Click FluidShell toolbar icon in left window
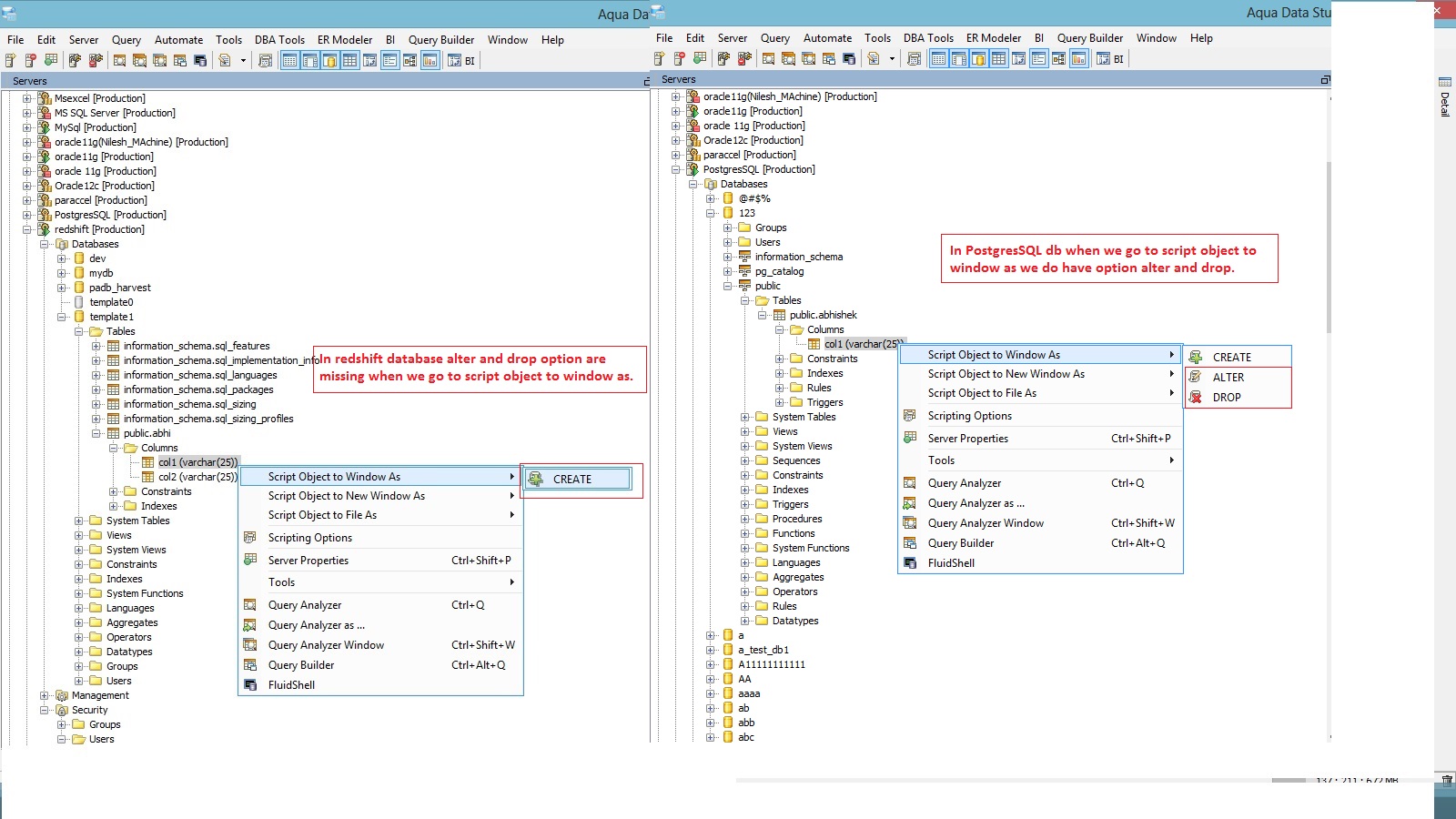 tap(200, 61)
